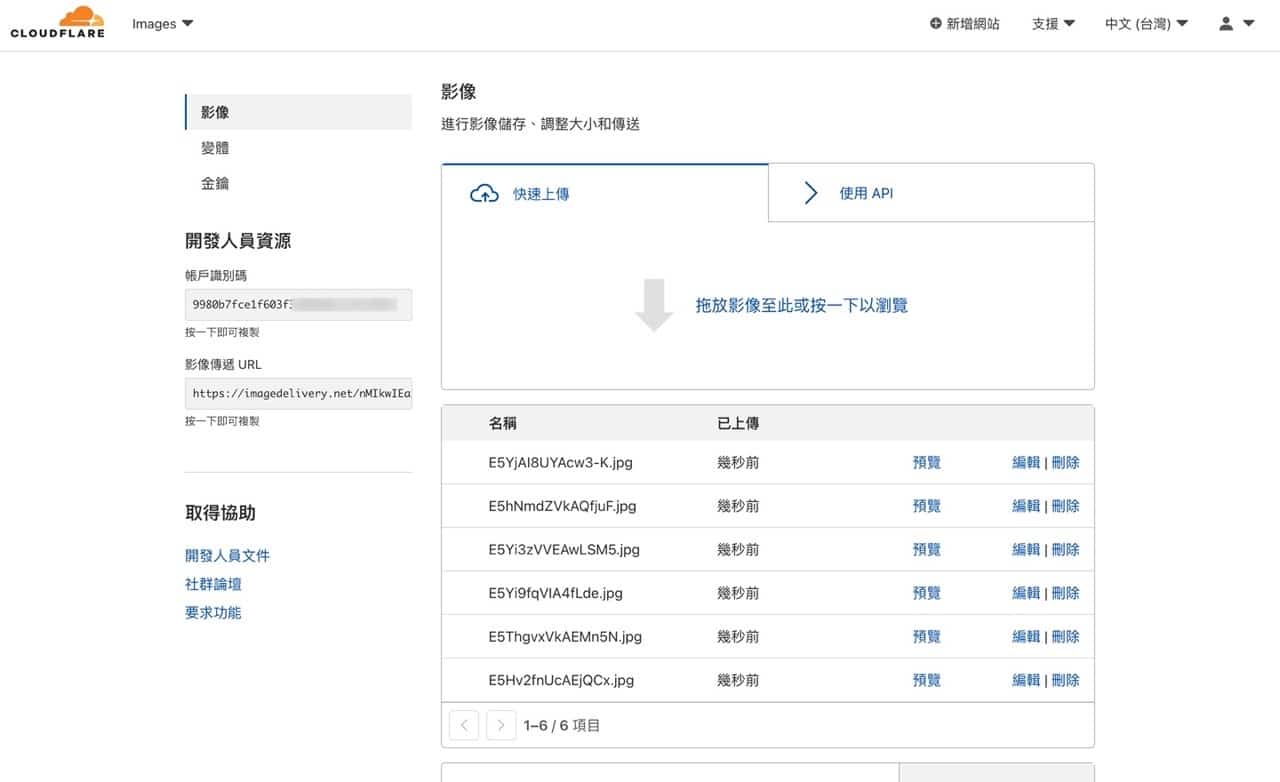Screen dimensions: 1280x782
Task: Preview E5YjAI8UYAcw3-K.jpg
Action: (927, 463)
